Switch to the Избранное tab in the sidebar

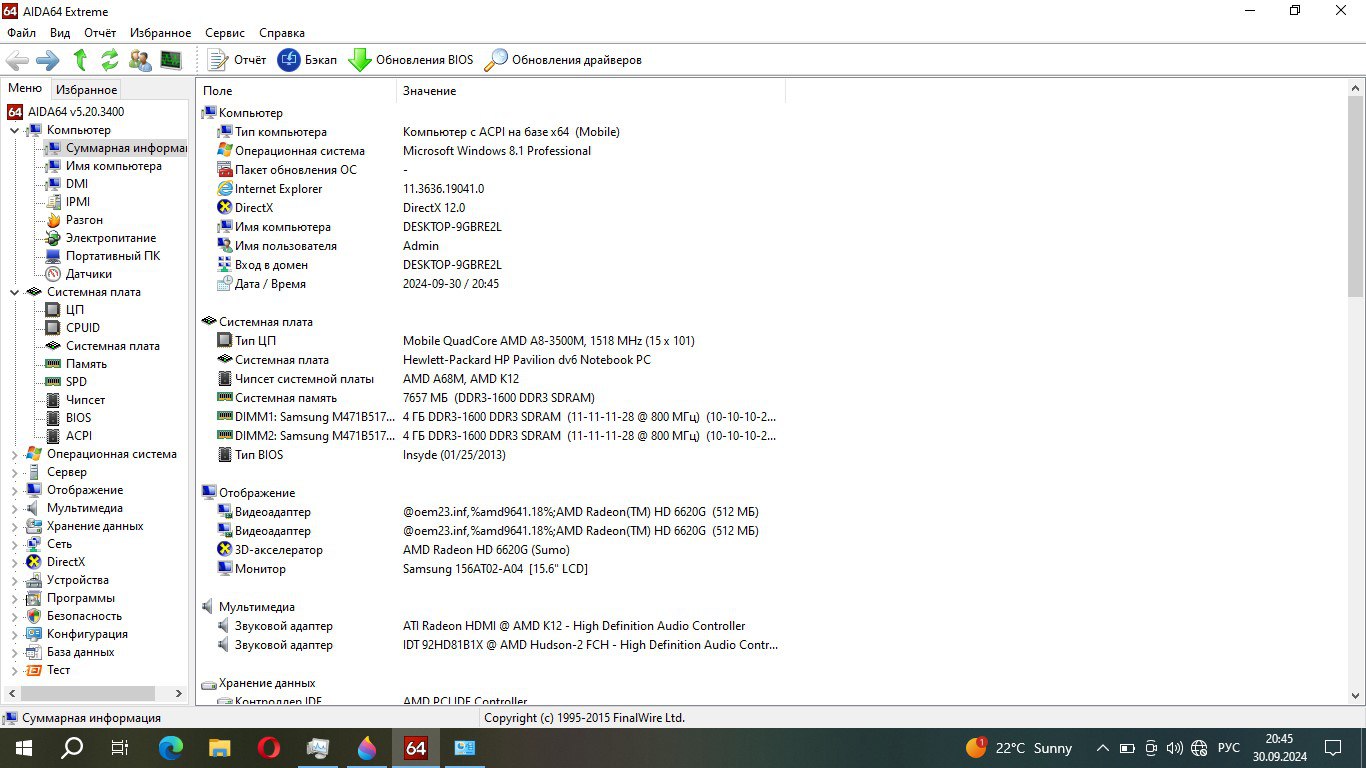86,90
